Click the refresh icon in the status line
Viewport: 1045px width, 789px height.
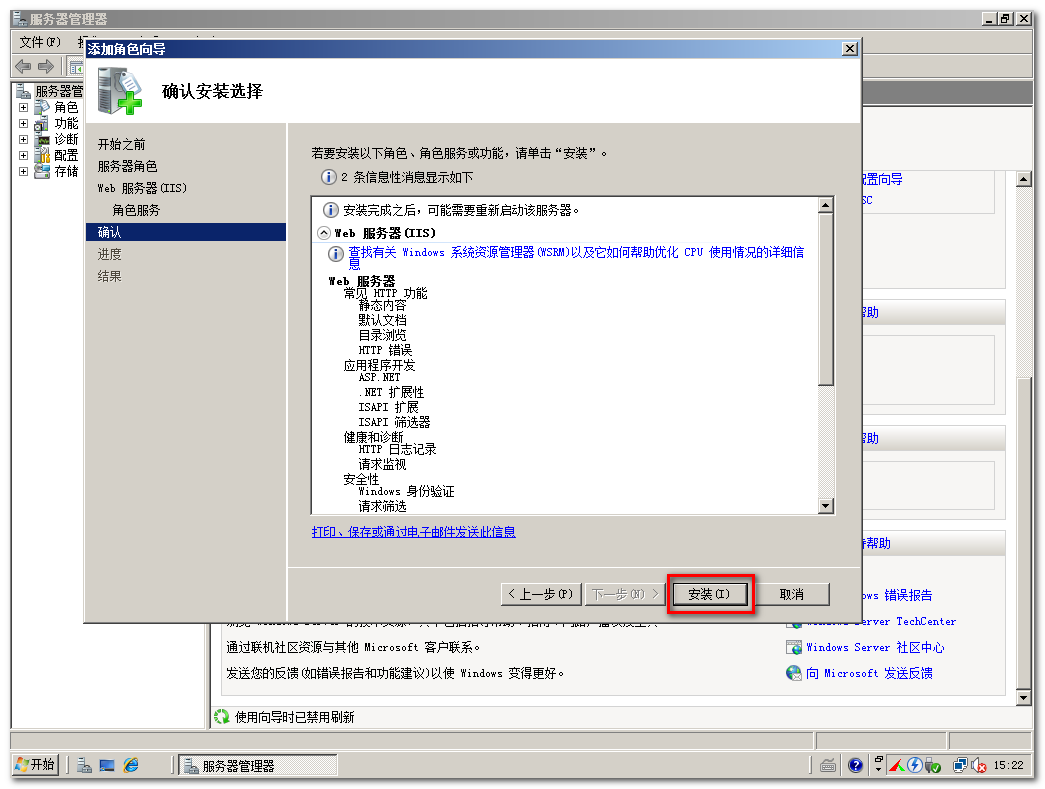[x=221, y=717]
